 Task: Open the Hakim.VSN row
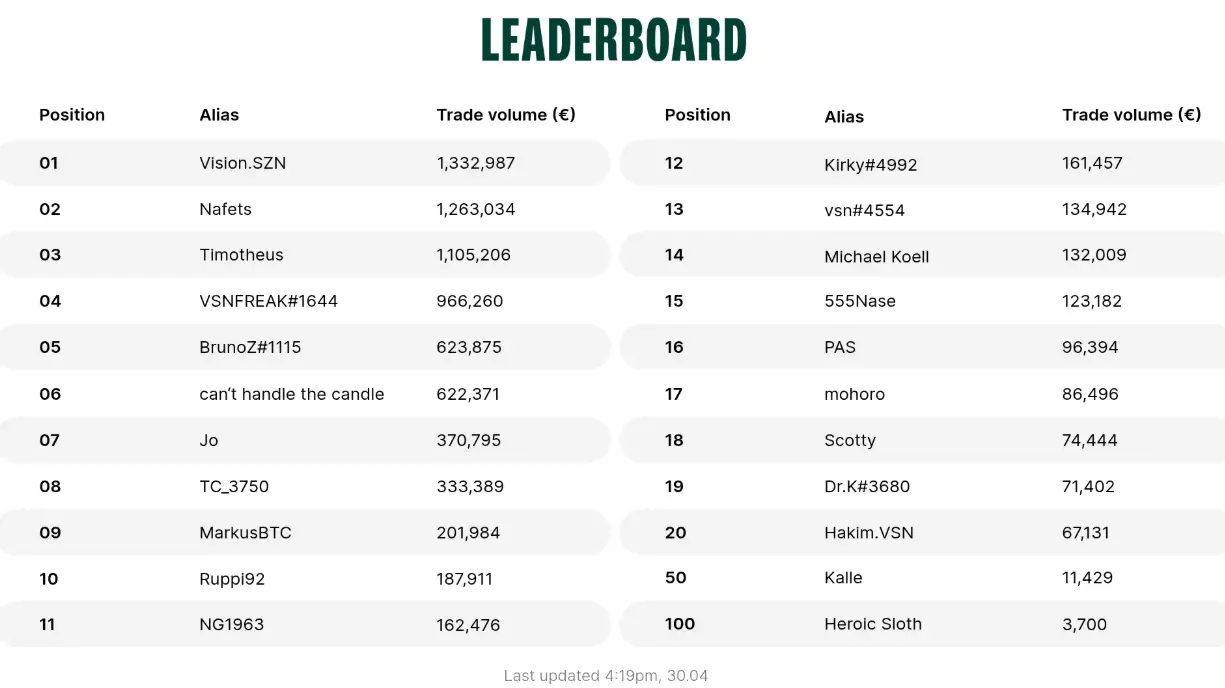[x=869, y=533]
